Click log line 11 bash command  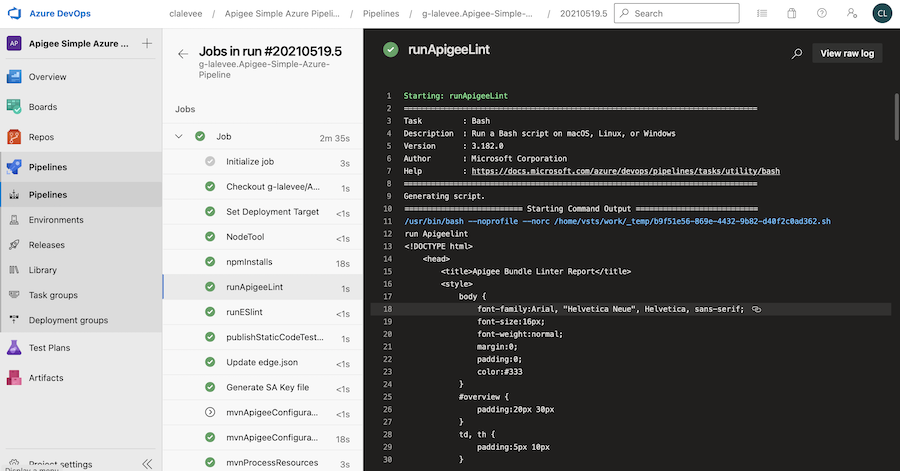pyautogui.click(x=618, y=221)
